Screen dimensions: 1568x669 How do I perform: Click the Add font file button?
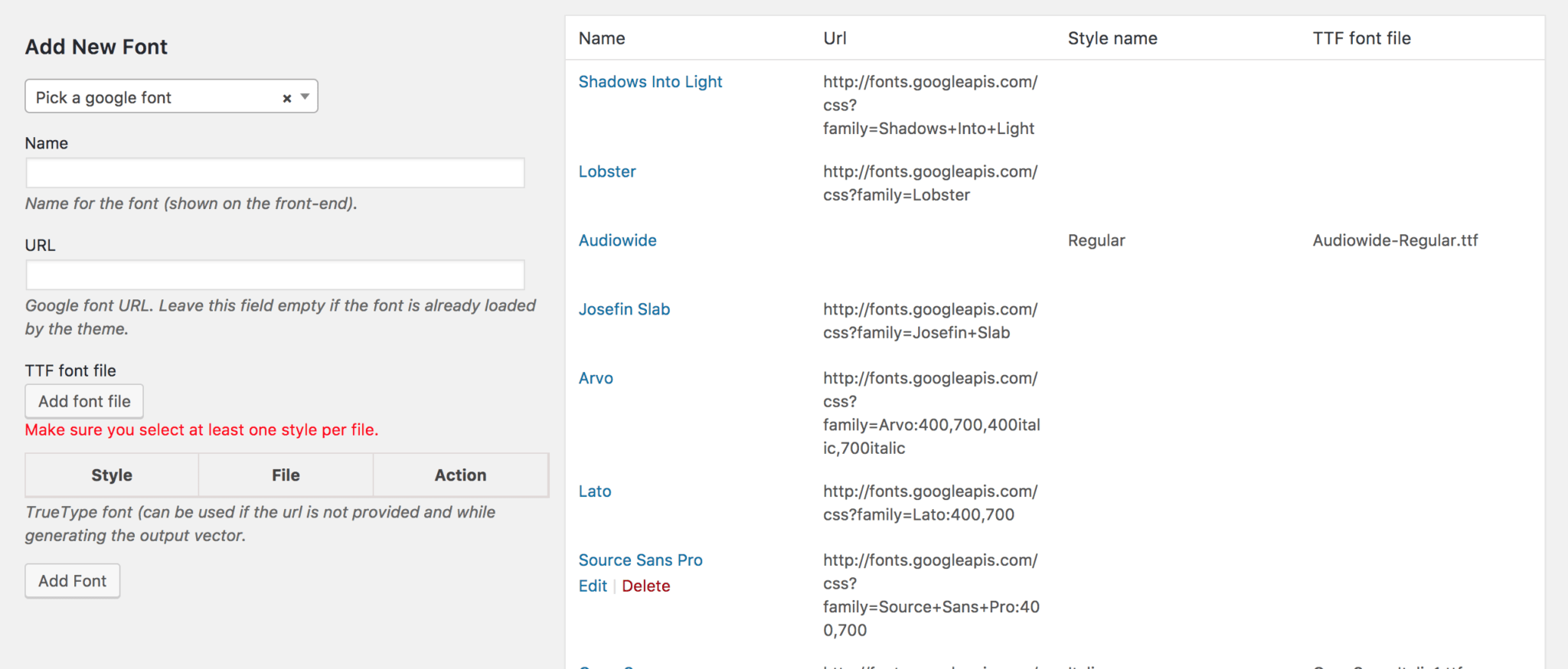click(84, 401)
